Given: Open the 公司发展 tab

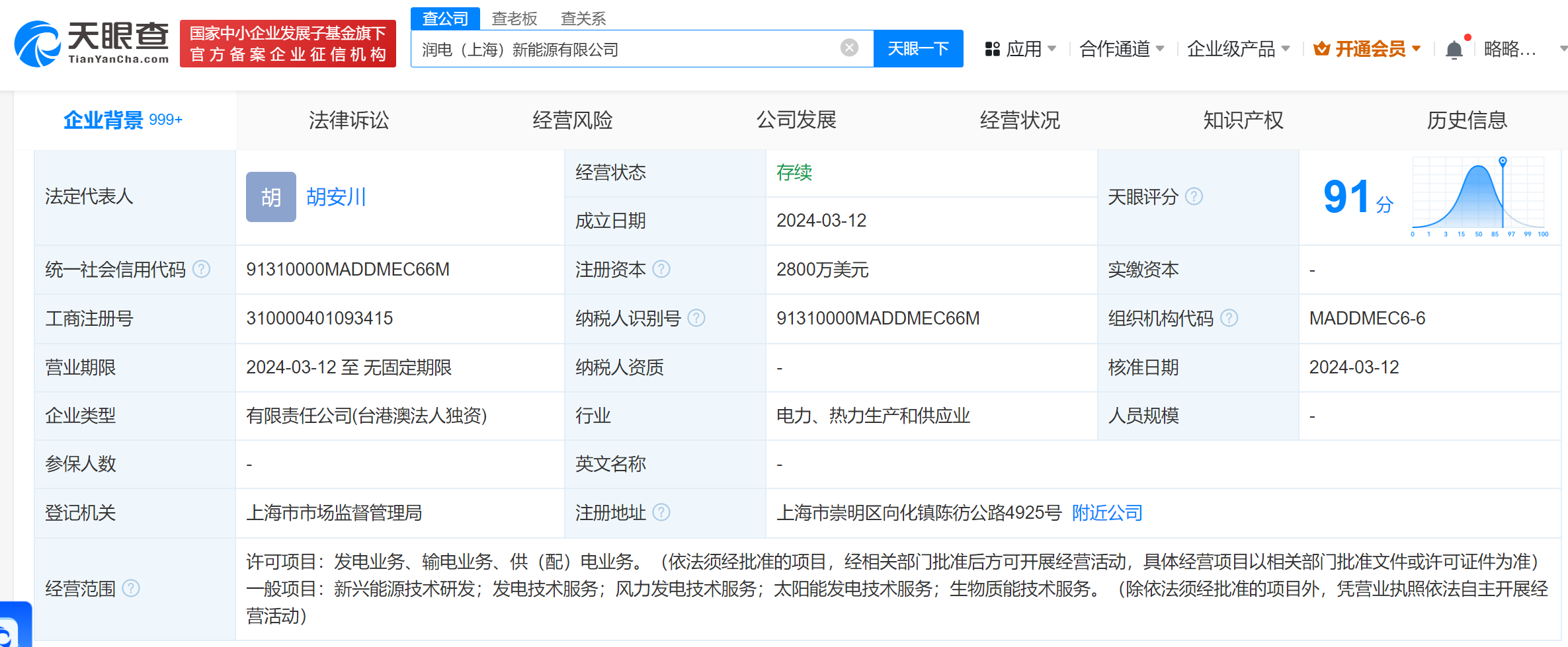Looking at the screenshot, I should (796, 120).
